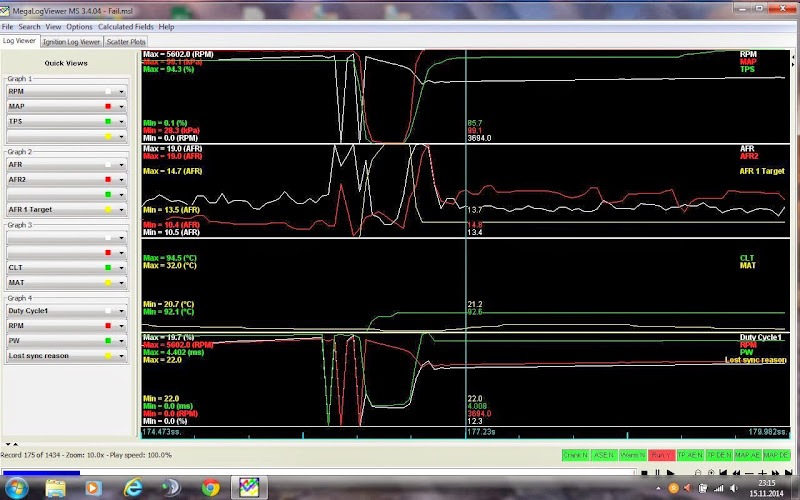Switch to the Log Viewer tab
This screenshot has height=500, width=800.
pyautogui.click(x=19, y=41)
